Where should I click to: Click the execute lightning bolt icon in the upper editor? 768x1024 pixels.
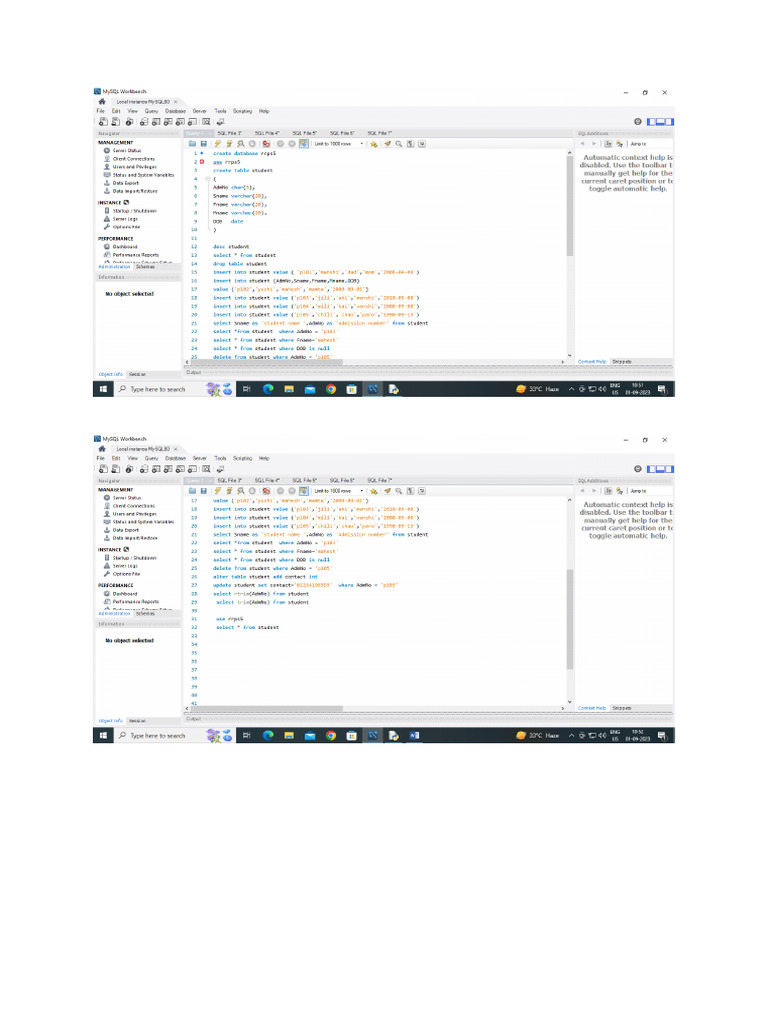[x=217, y=144]
